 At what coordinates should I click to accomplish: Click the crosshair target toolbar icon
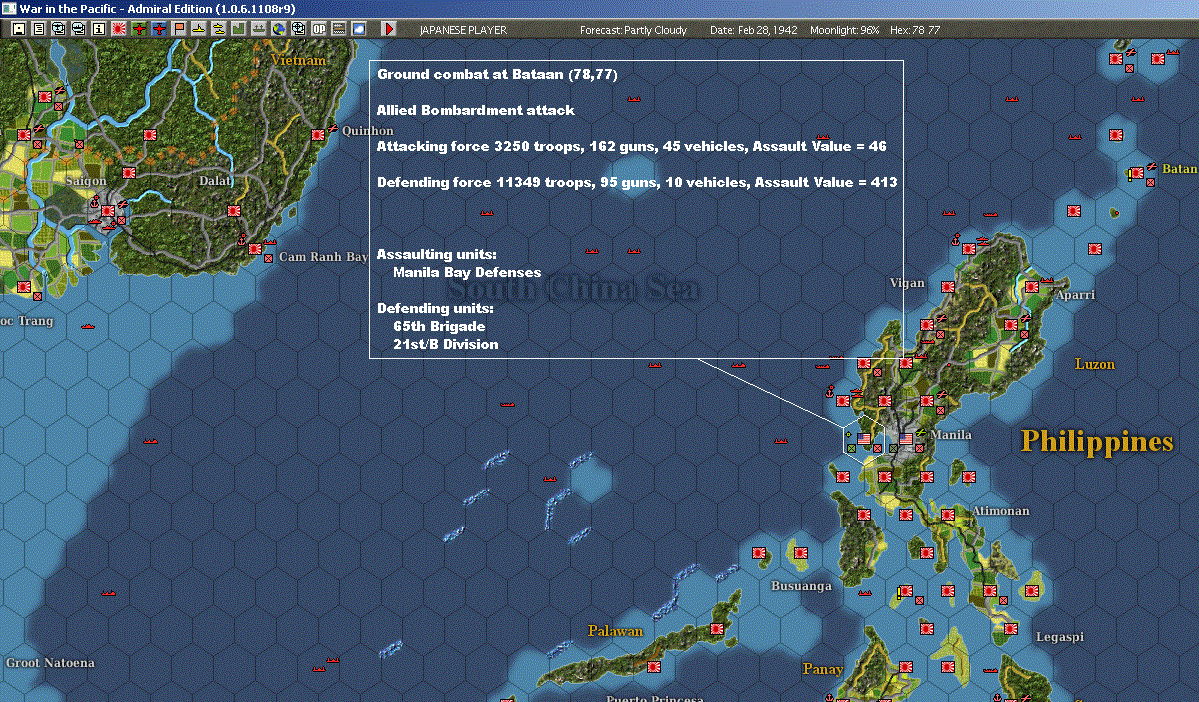299,29
